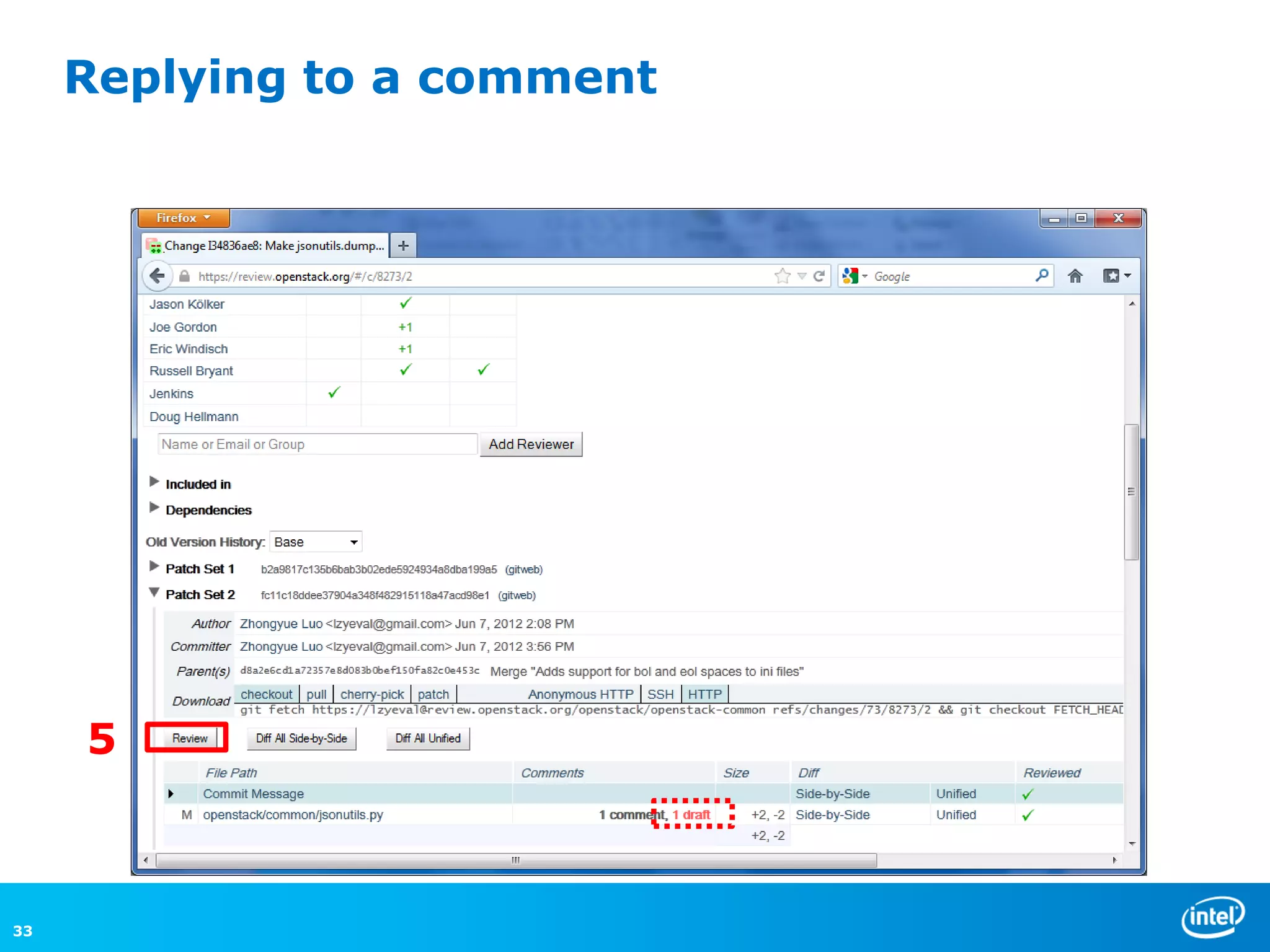Select the cherry-pick download tab
The width and height of the screenshot is (1270, 952).
pyautogui.click(x=371, y=694)
